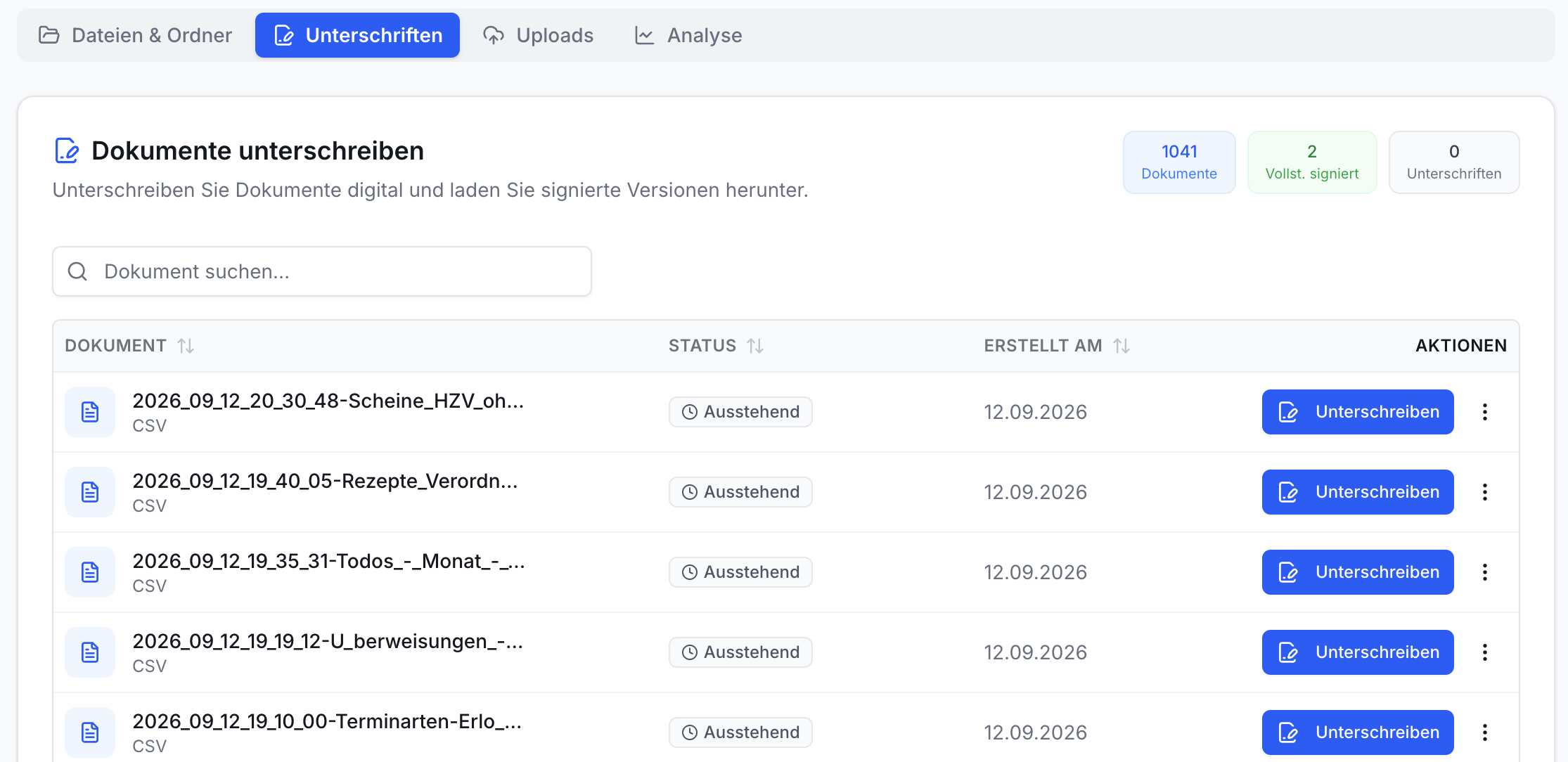
Task: Click Unterschreiben for U_berweisungen document
Action: [1358, 652]
